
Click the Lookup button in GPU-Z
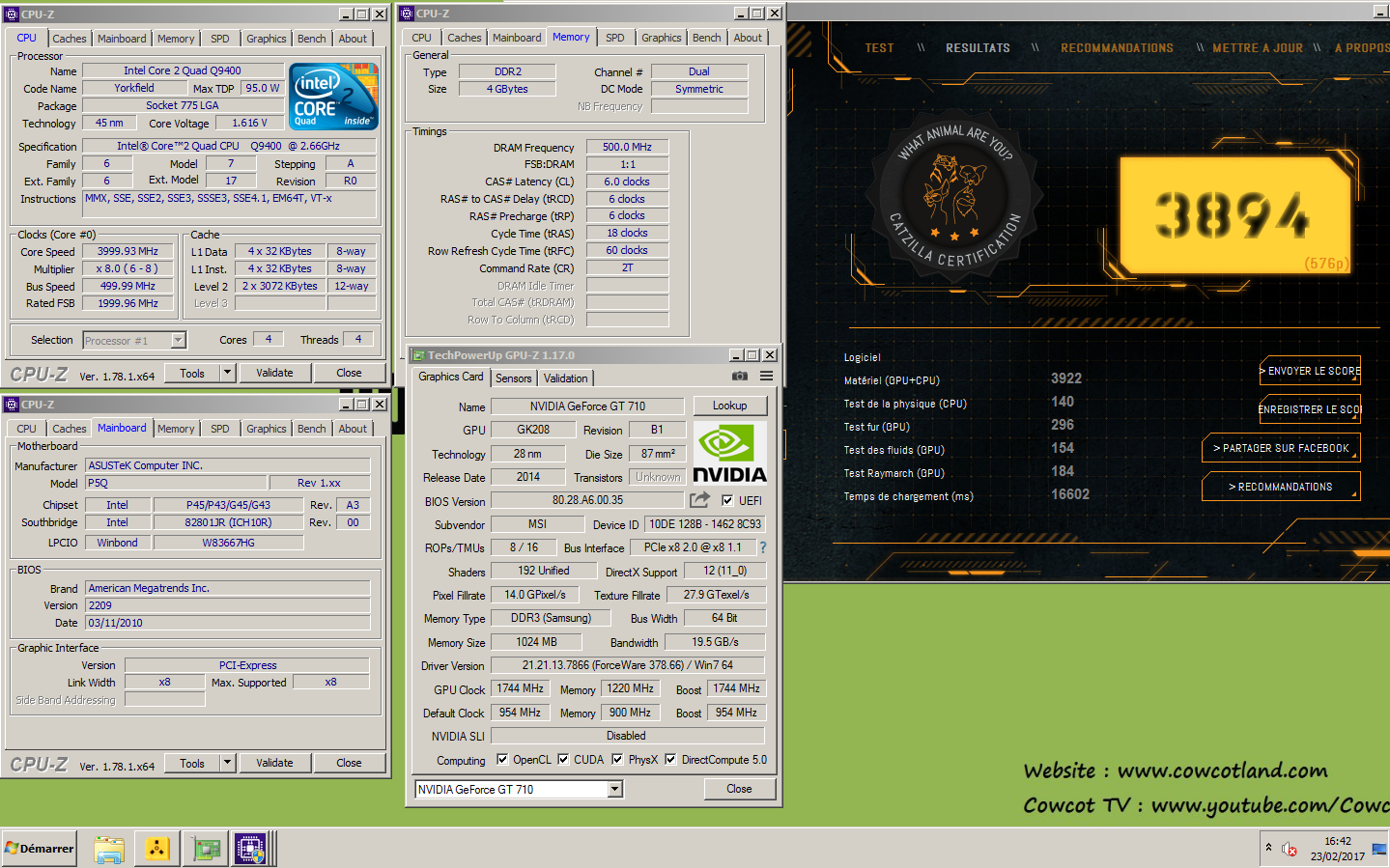pos(730,406)
